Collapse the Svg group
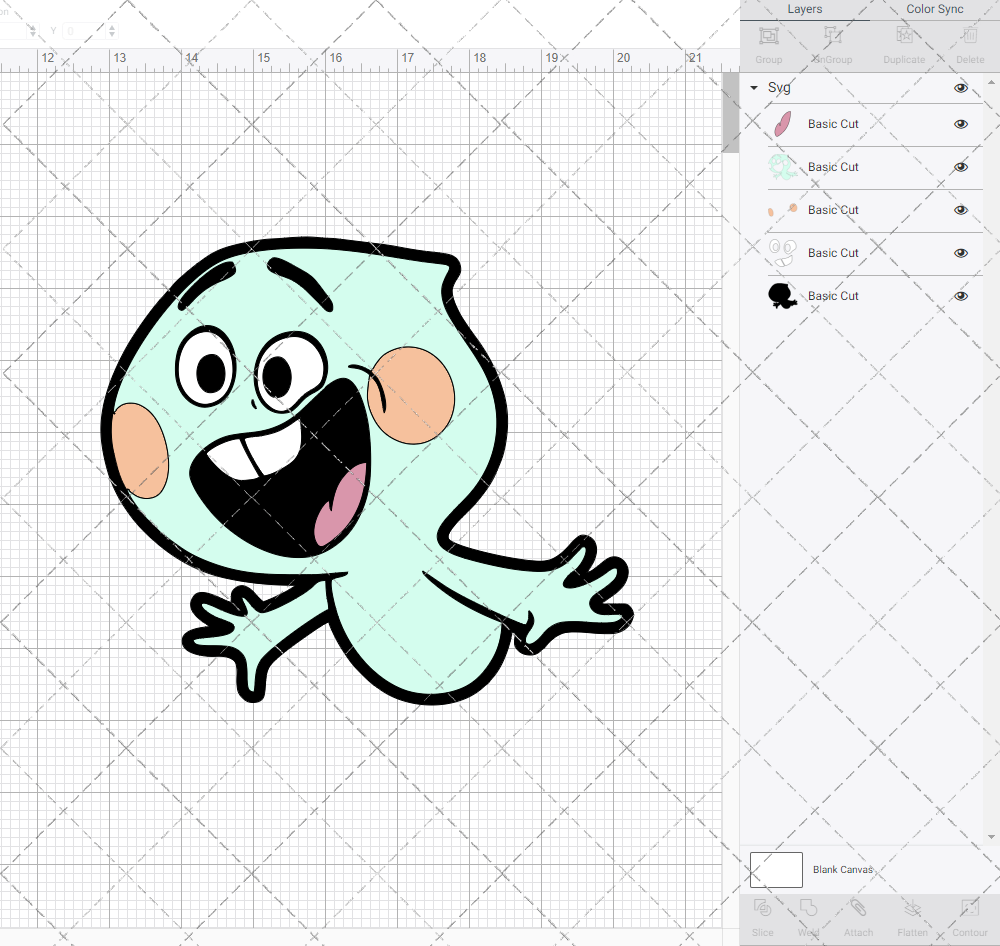 (x=754, y=88)
